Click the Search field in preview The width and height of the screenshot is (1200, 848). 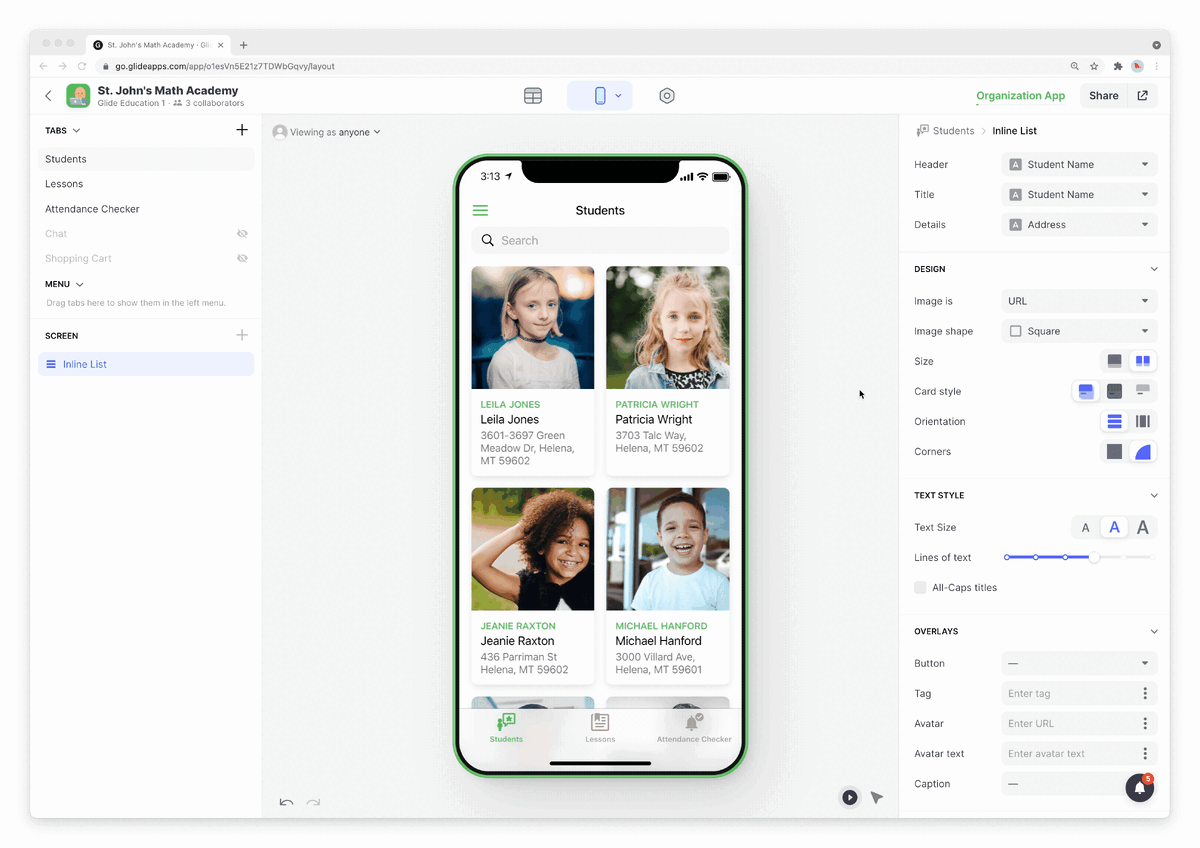point(600,240)
